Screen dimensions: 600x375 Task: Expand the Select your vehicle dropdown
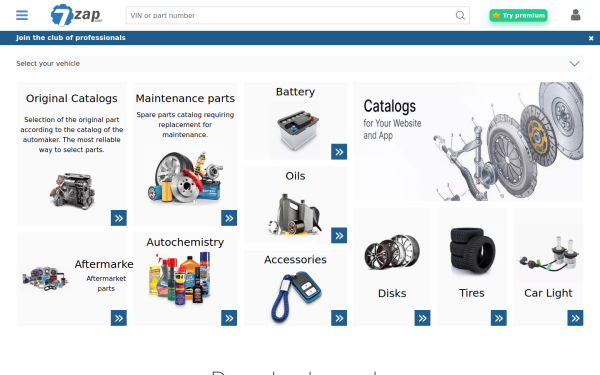300,64
